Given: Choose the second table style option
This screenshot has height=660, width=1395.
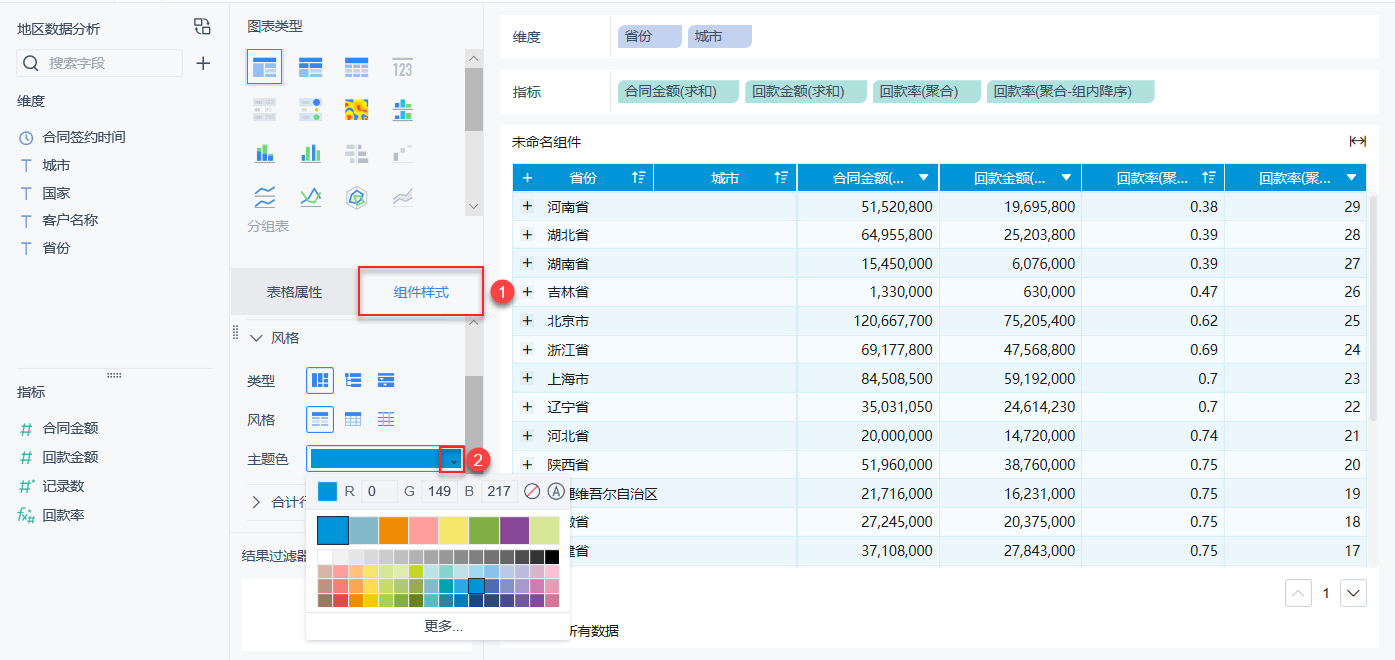Looking at the screenshot, I should (x=353, y=419).
